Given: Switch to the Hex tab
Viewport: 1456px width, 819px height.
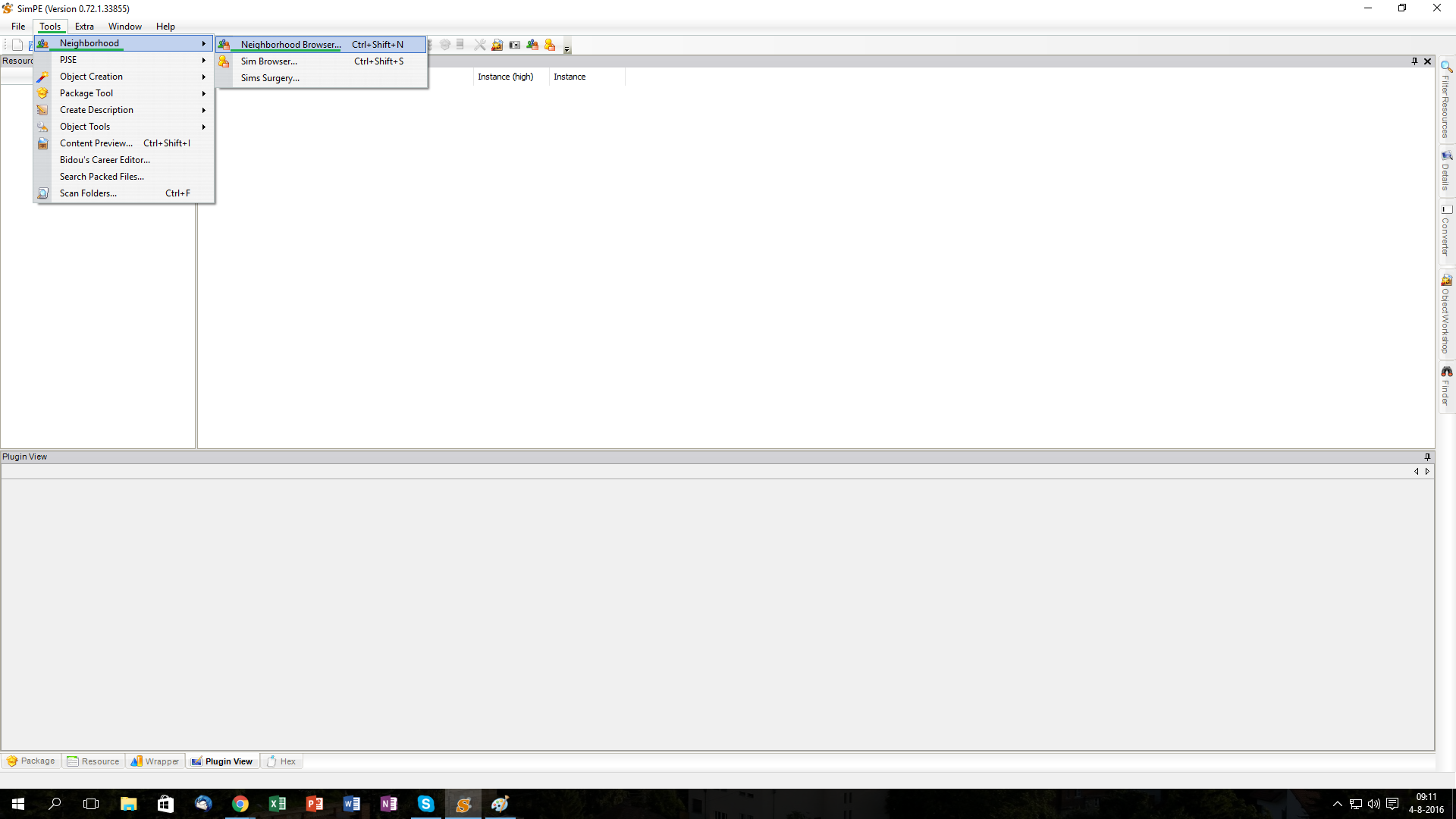Looking at the screenshot, I should (282, 761).
